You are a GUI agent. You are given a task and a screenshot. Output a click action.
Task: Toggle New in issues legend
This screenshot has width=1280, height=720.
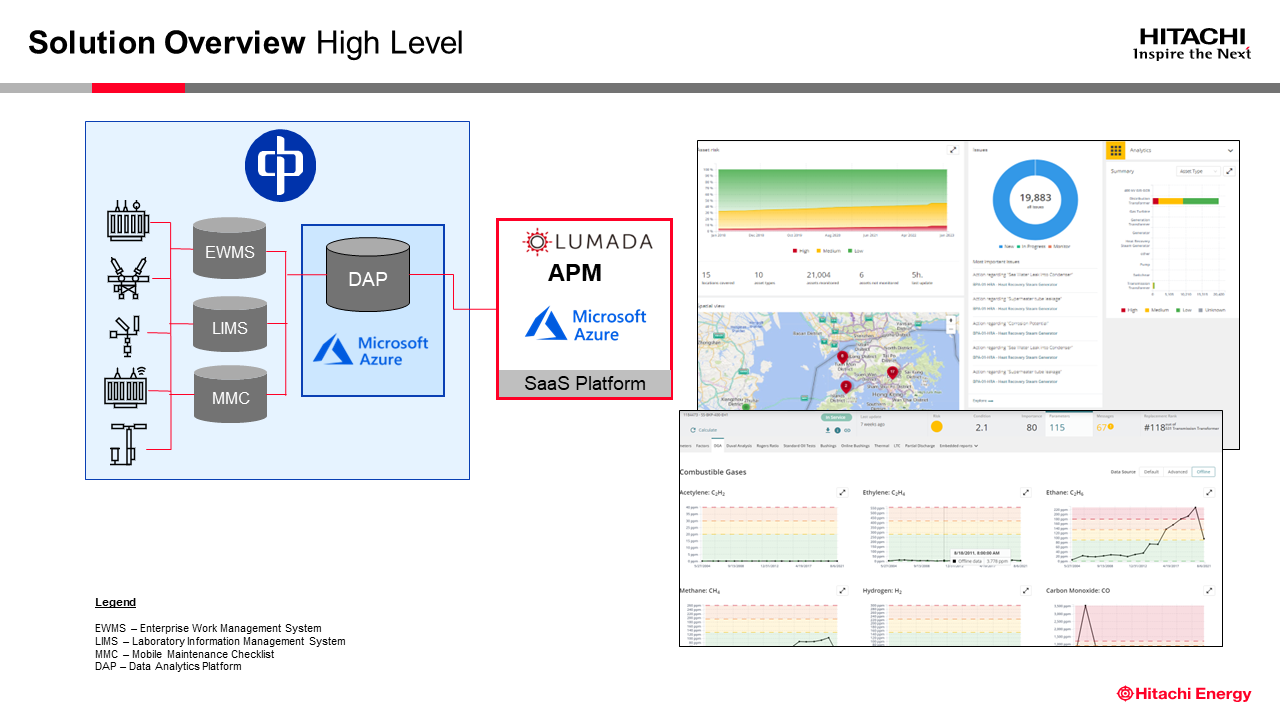(1006, 246)
